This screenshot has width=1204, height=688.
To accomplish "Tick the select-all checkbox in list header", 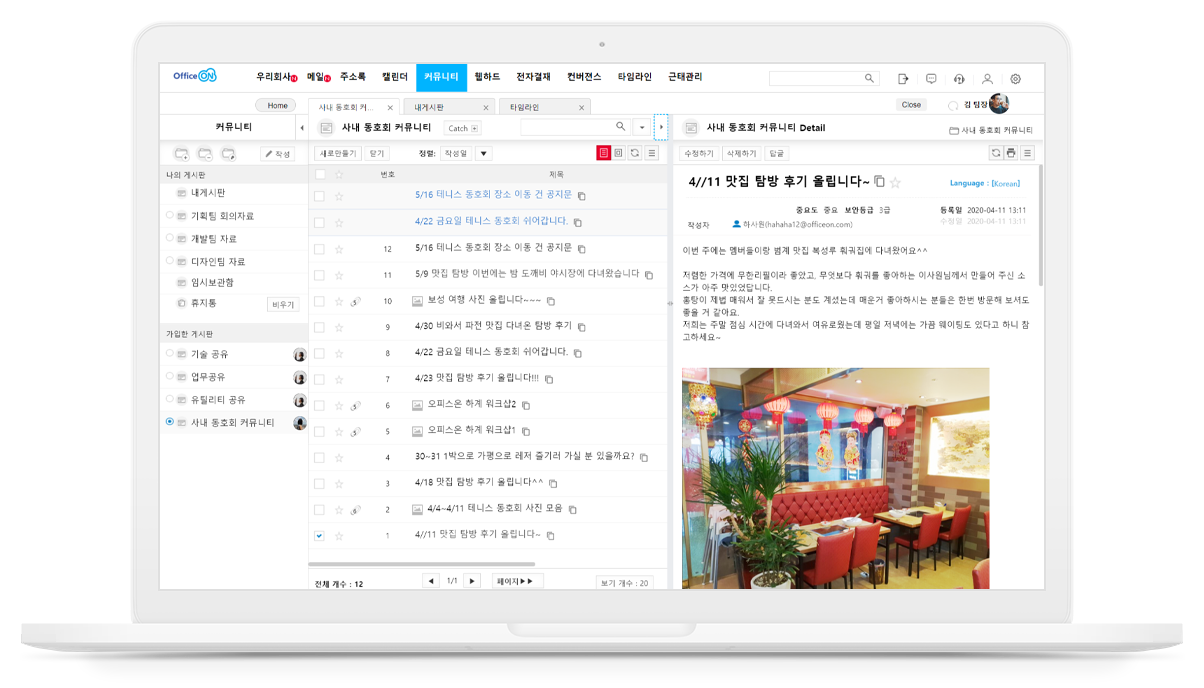I will tap(320, 174).
